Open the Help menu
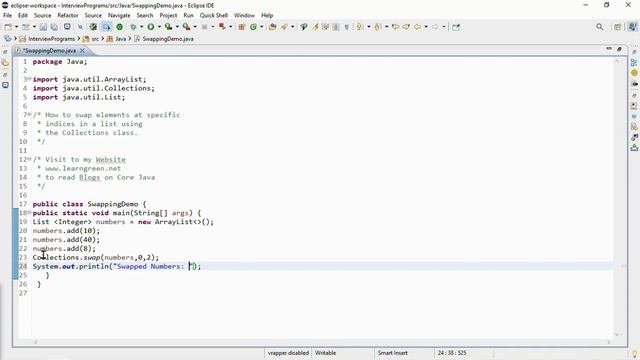Image resolution: width=640 pixels, height=360 pixels. tap(267, 15)
